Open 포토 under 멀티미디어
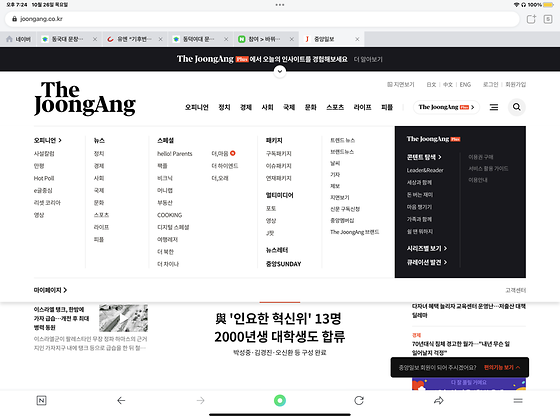Screen dimensions: 560x419 tap(271, 208)
